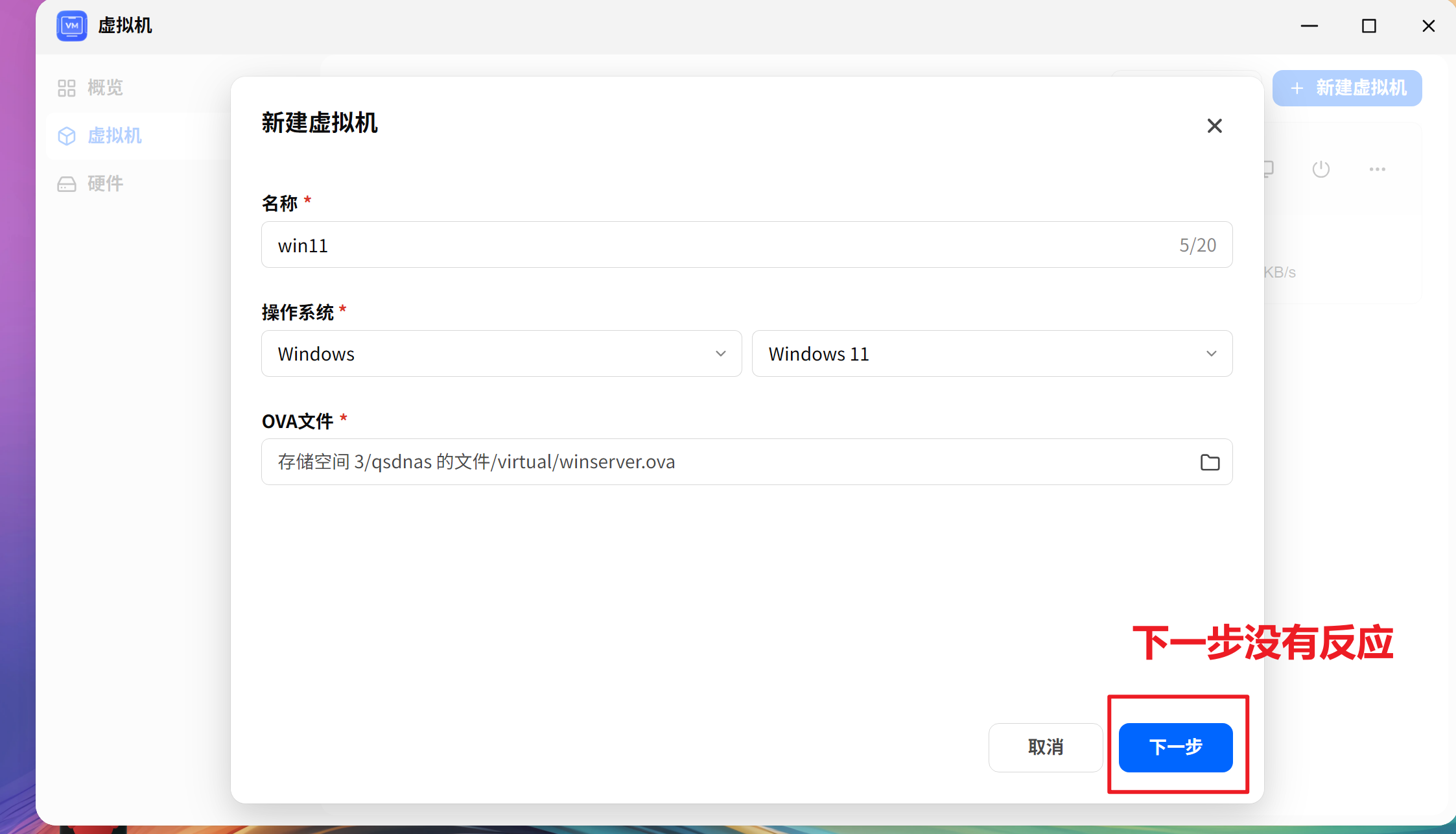Open the folder browse icon for OVA
1456x834 pixels.
pos(1210,462)
